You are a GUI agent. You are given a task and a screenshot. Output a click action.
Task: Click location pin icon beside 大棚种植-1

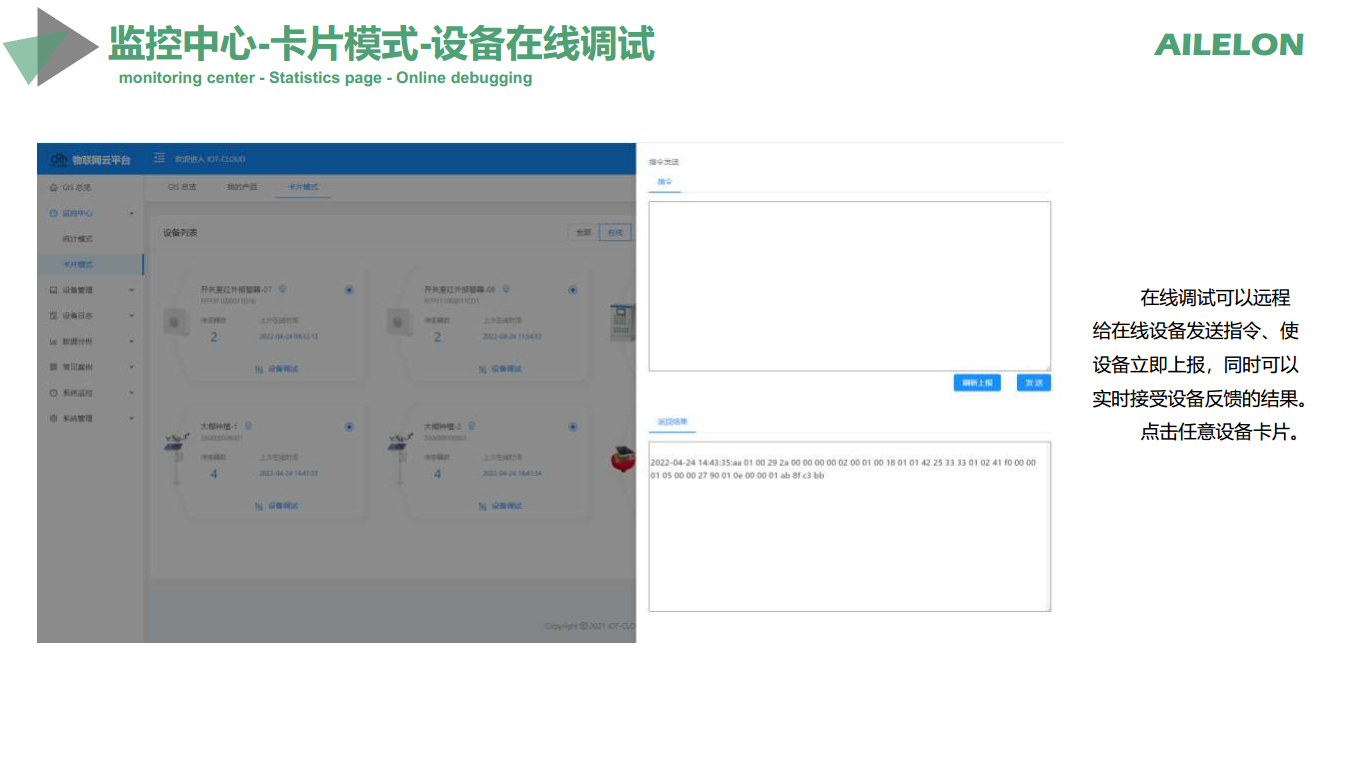(248, 425)
